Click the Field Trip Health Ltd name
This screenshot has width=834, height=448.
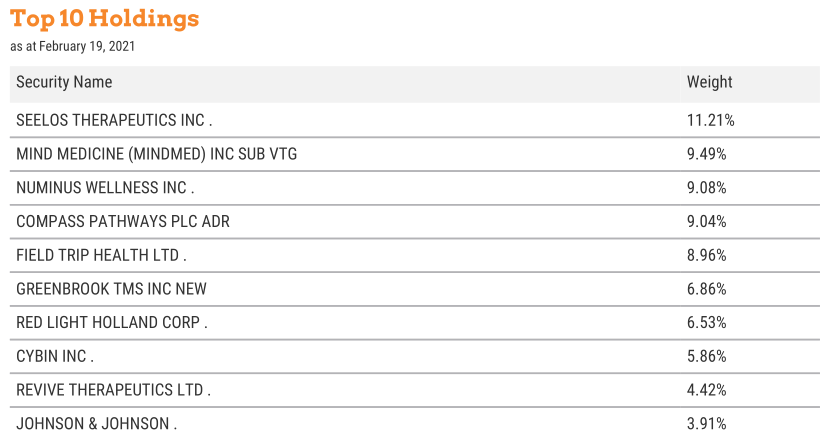tap(102, 255)
